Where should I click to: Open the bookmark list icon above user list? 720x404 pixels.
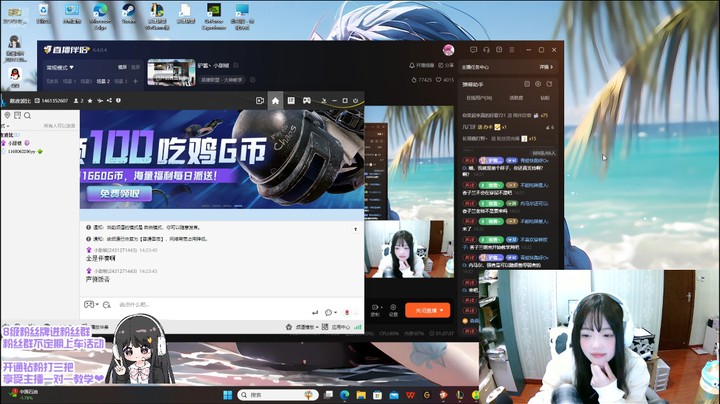pos(17,115)
